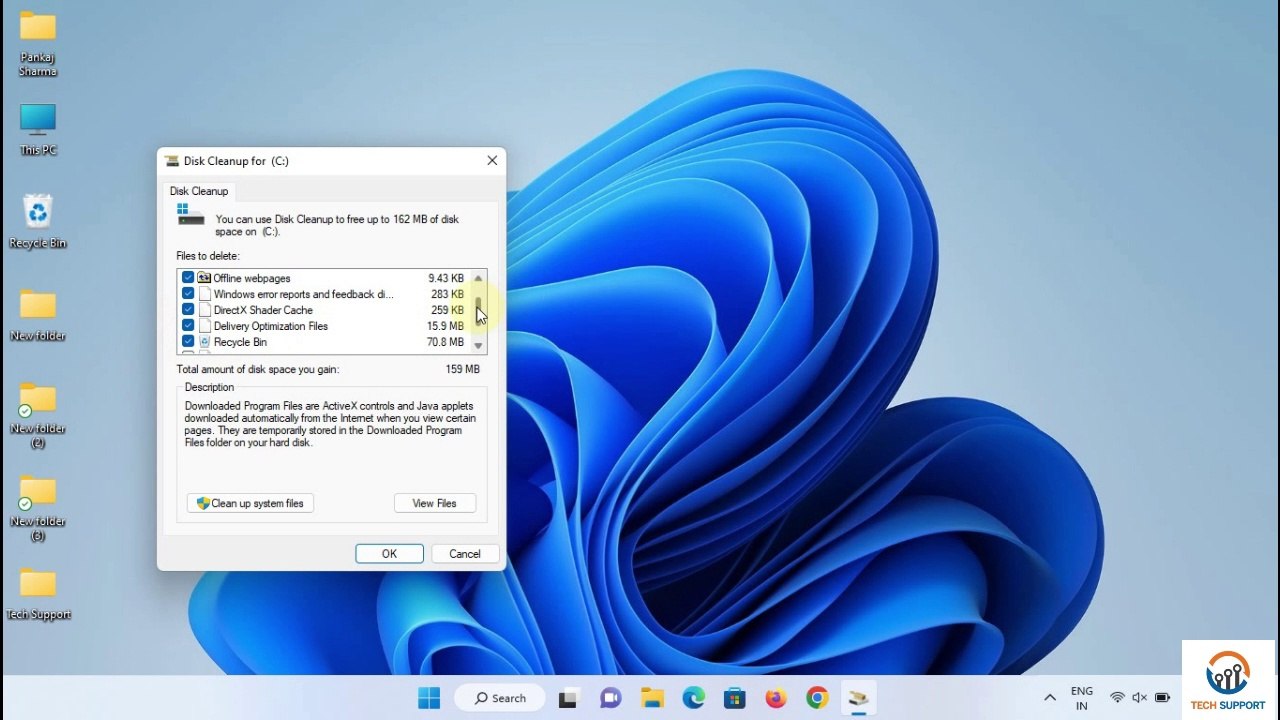Select the New folder (3) desktop icon
The height and width of the screenshot is (720, 1280).
38,507
